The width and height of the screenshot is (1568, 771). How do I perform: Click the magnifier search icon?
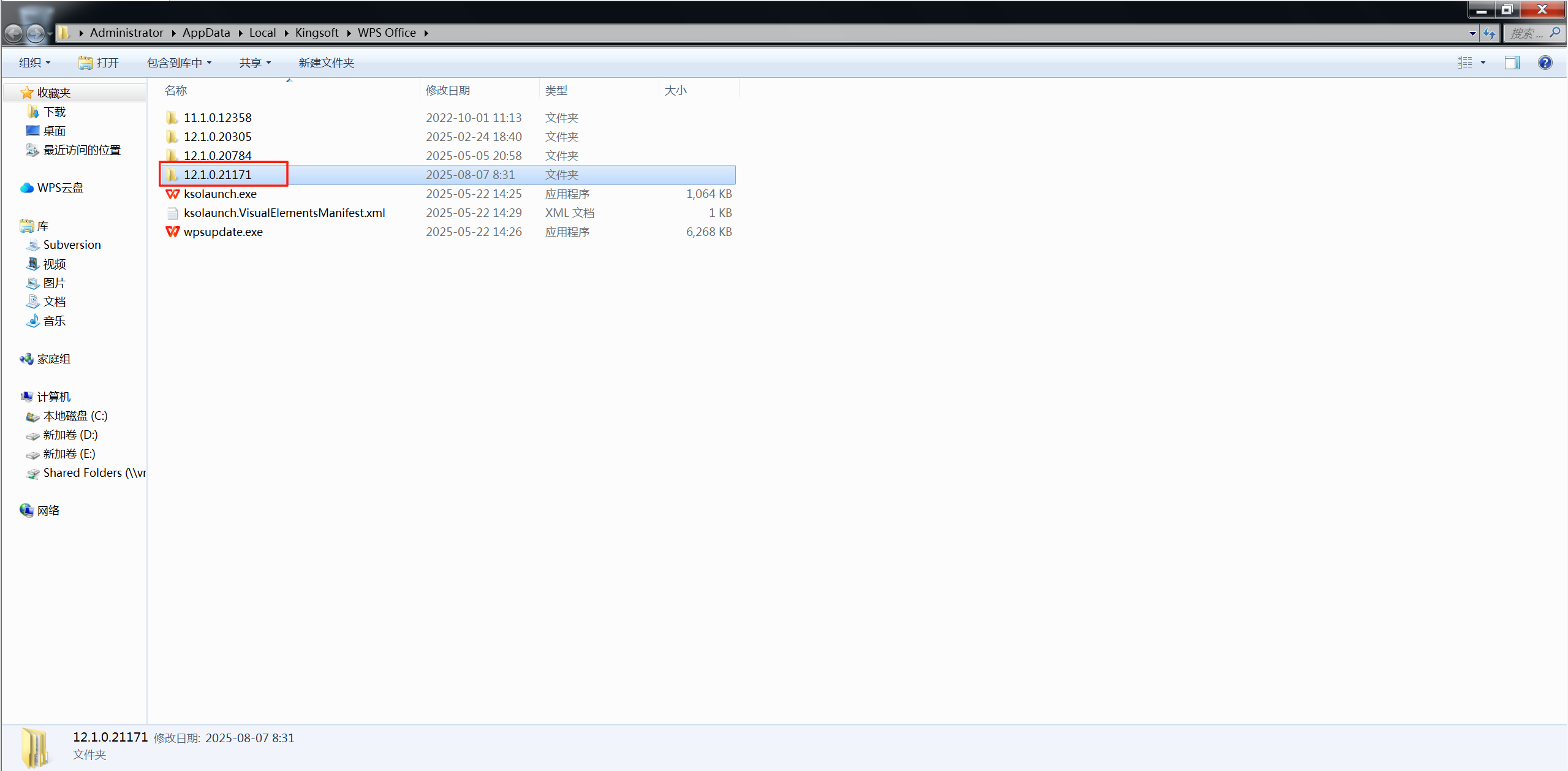point(1555,32)
